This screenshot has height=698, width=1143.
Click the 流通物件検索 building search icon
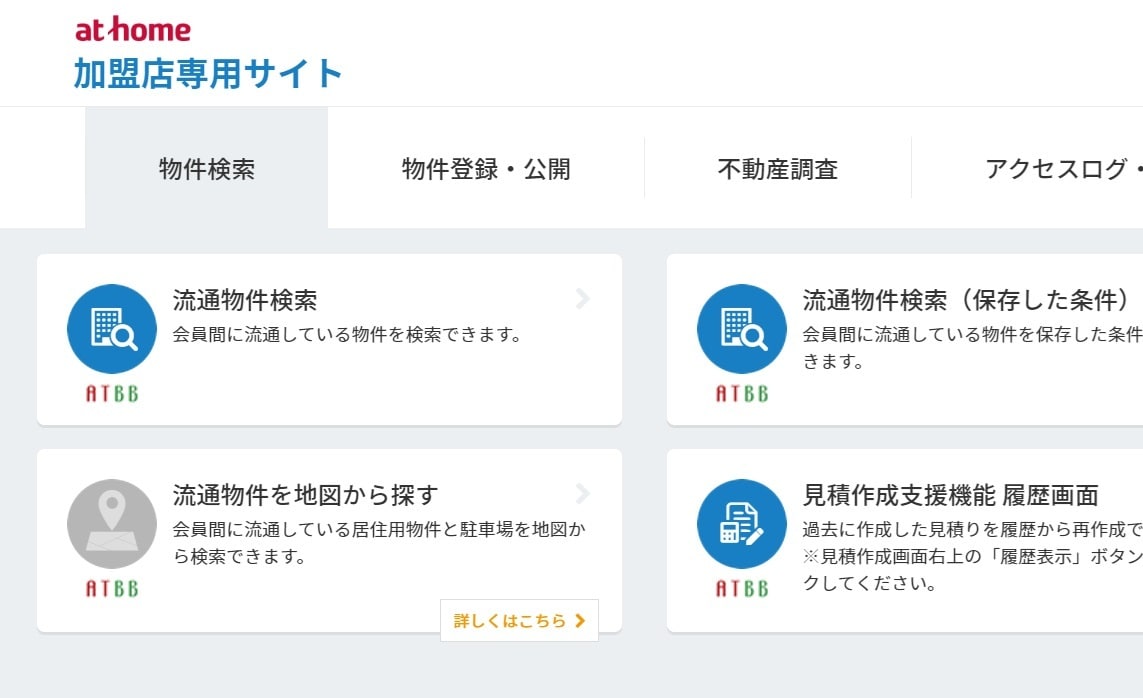(x=112, y=329)
